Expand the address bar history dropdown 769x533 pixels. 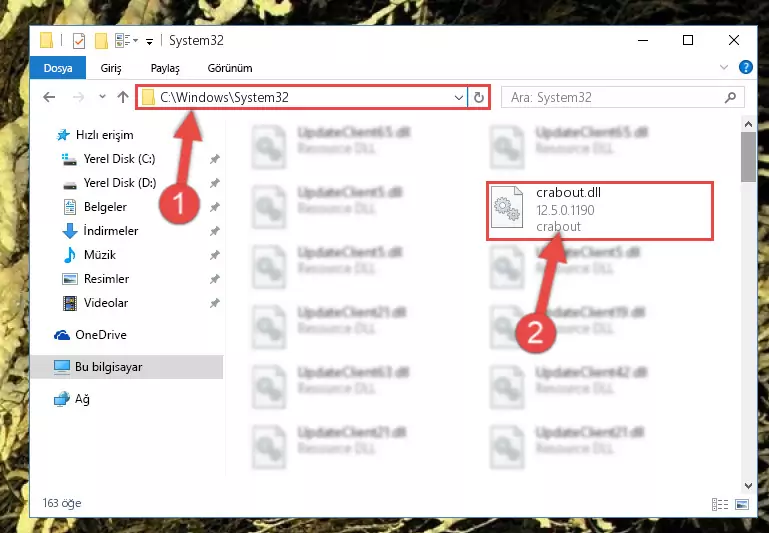[459, 98]
